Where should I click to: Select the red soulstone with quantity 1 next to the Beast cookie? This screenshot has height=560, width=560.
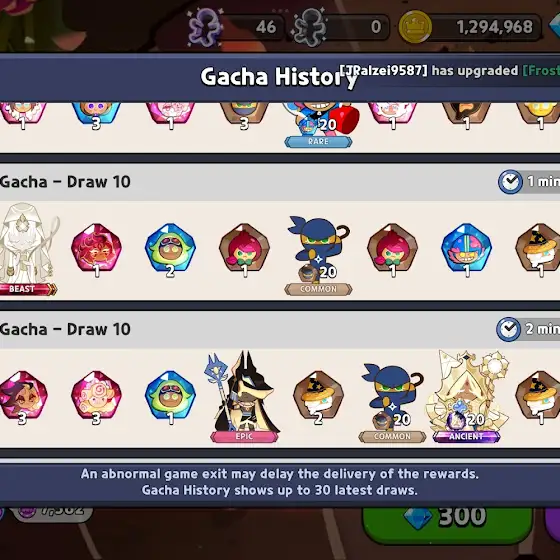[x=96, y=249]
